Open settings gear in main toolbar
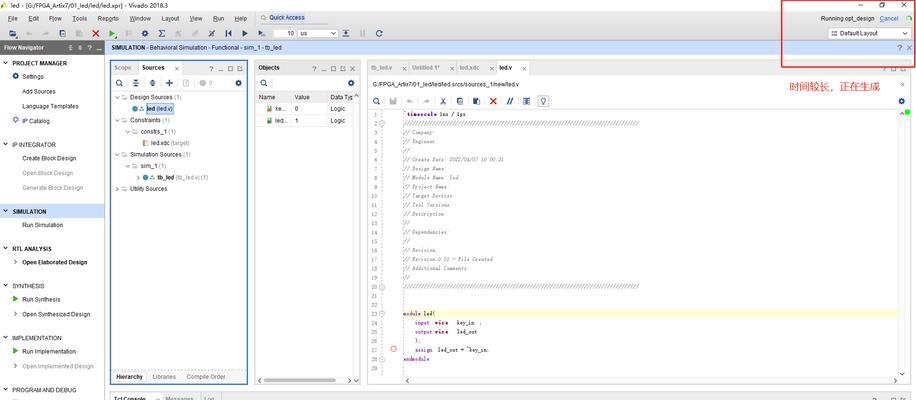 click(145, 34)
